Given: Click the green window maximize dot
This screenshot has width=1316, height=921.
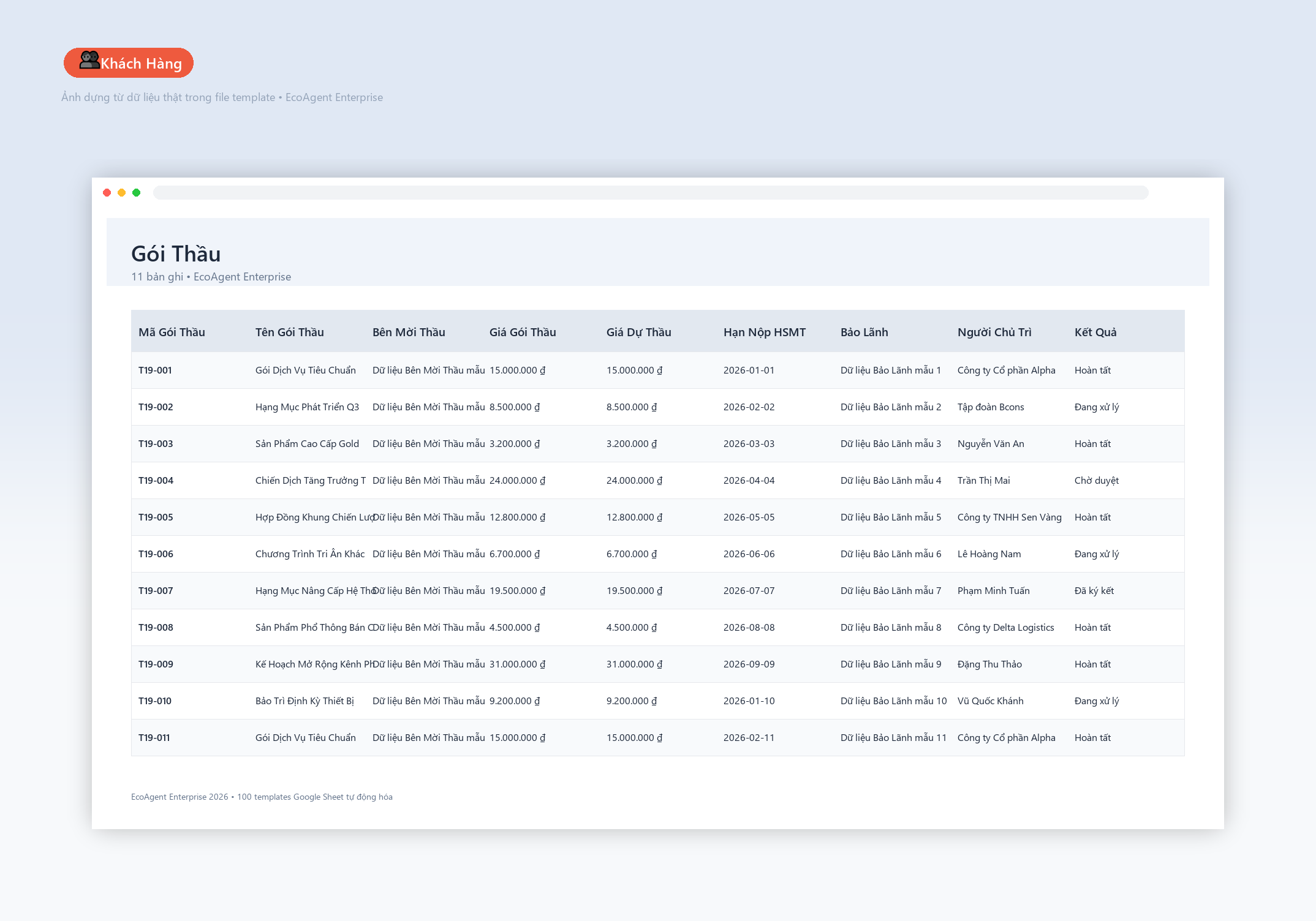Looking at the screenshot, I should pos(137,193).
